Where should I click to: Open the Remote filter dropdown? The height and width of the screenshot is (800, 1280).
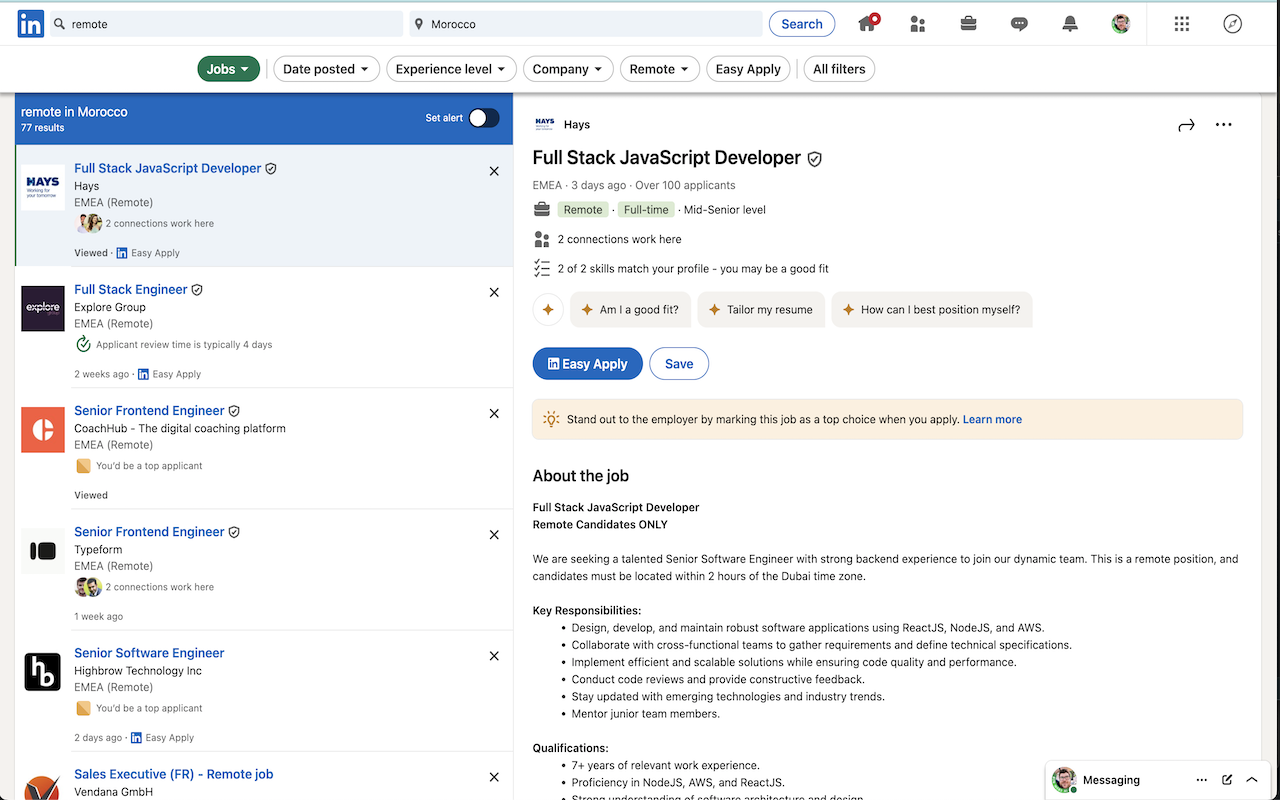[x=659, y=69]
